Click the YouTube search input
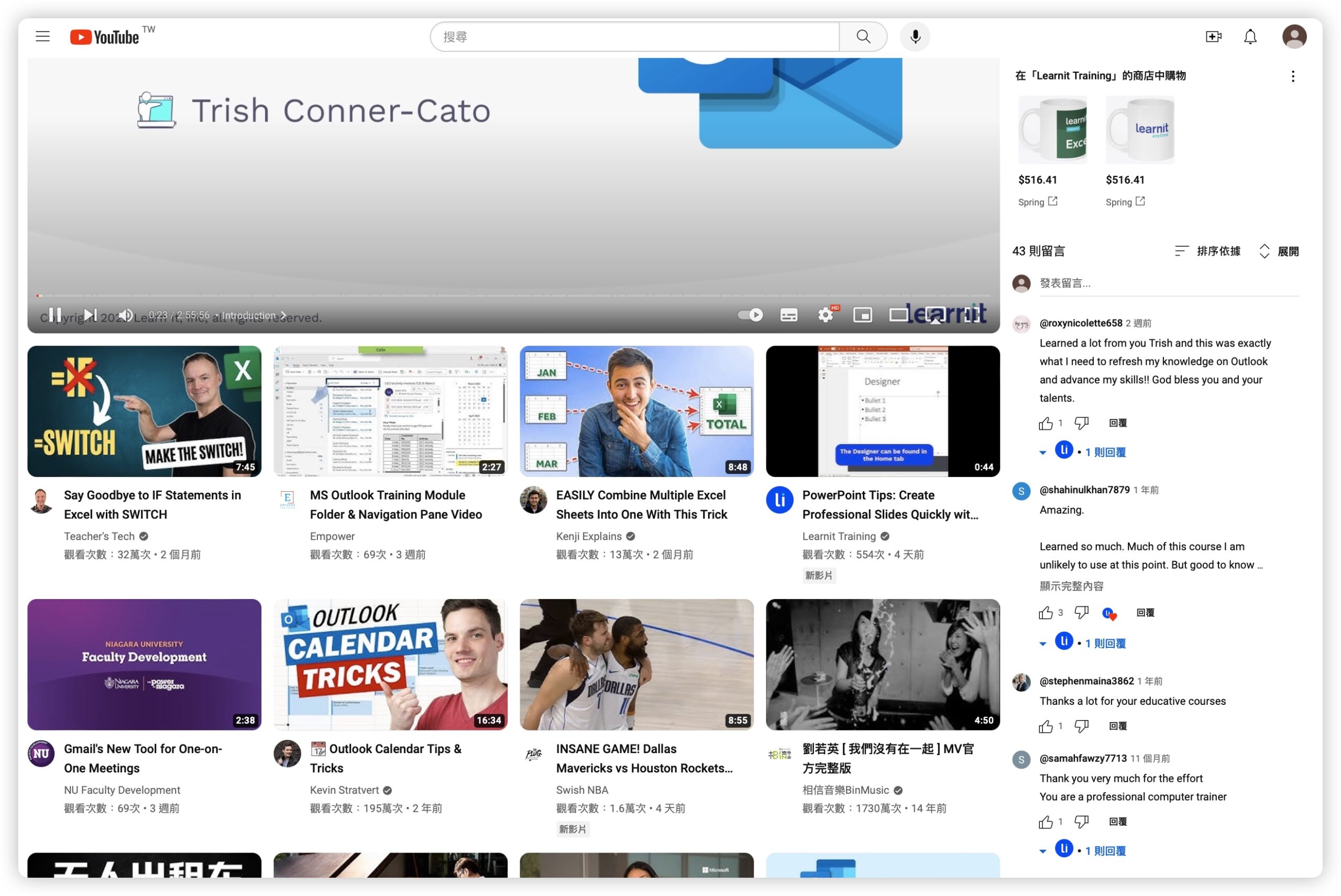This screenshot has width=1341, height=896. [x=634, y=37]
